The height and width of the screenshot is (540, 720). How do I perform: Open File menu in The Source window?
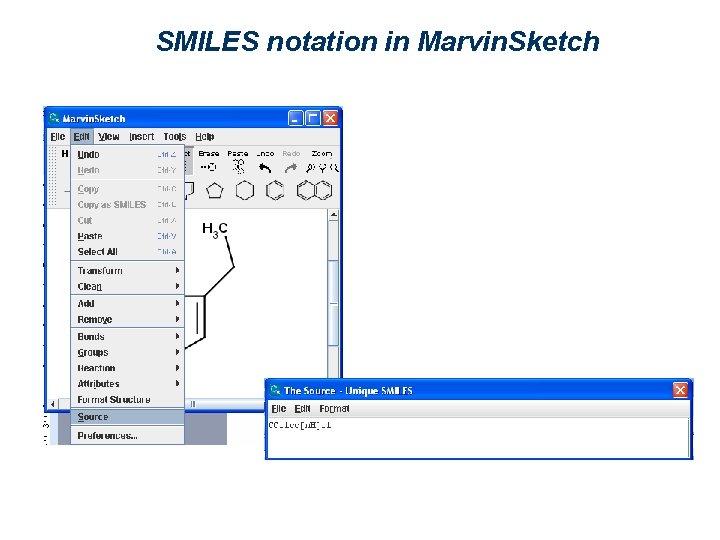pos(279,409)
